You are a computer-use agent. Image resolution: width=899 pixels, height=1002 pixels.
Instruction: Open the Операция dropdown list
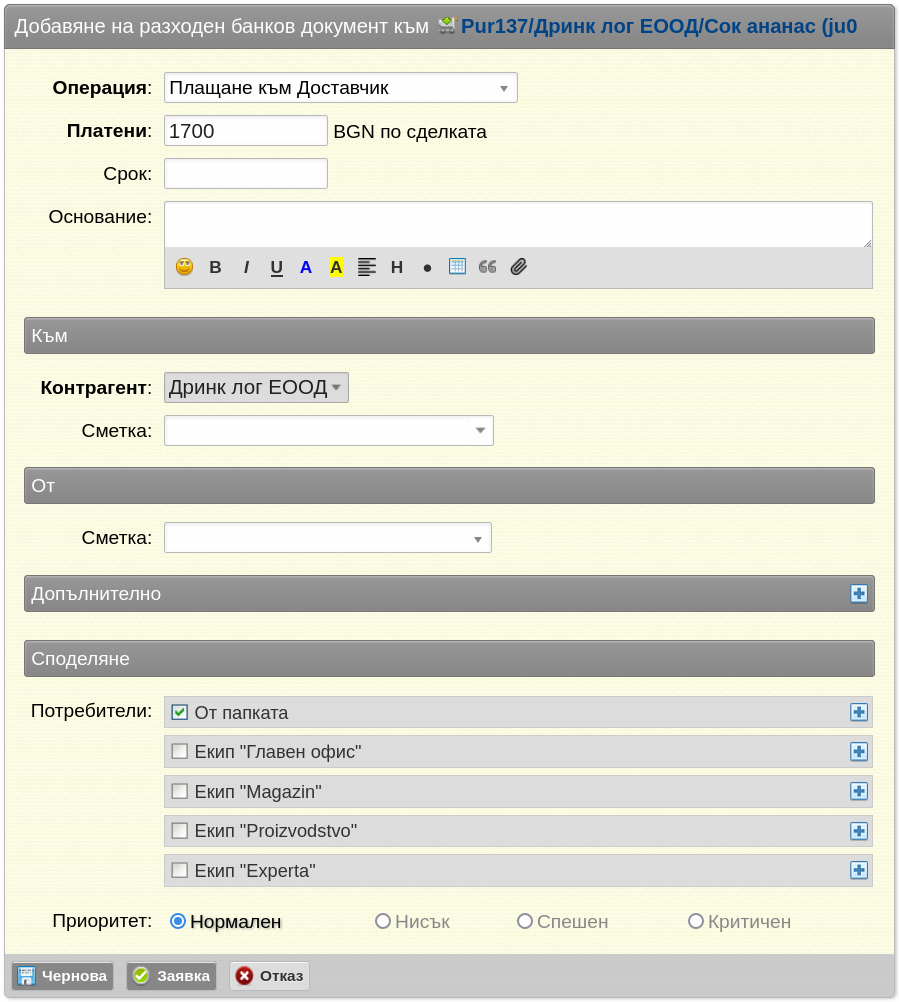tap(341, 88)
